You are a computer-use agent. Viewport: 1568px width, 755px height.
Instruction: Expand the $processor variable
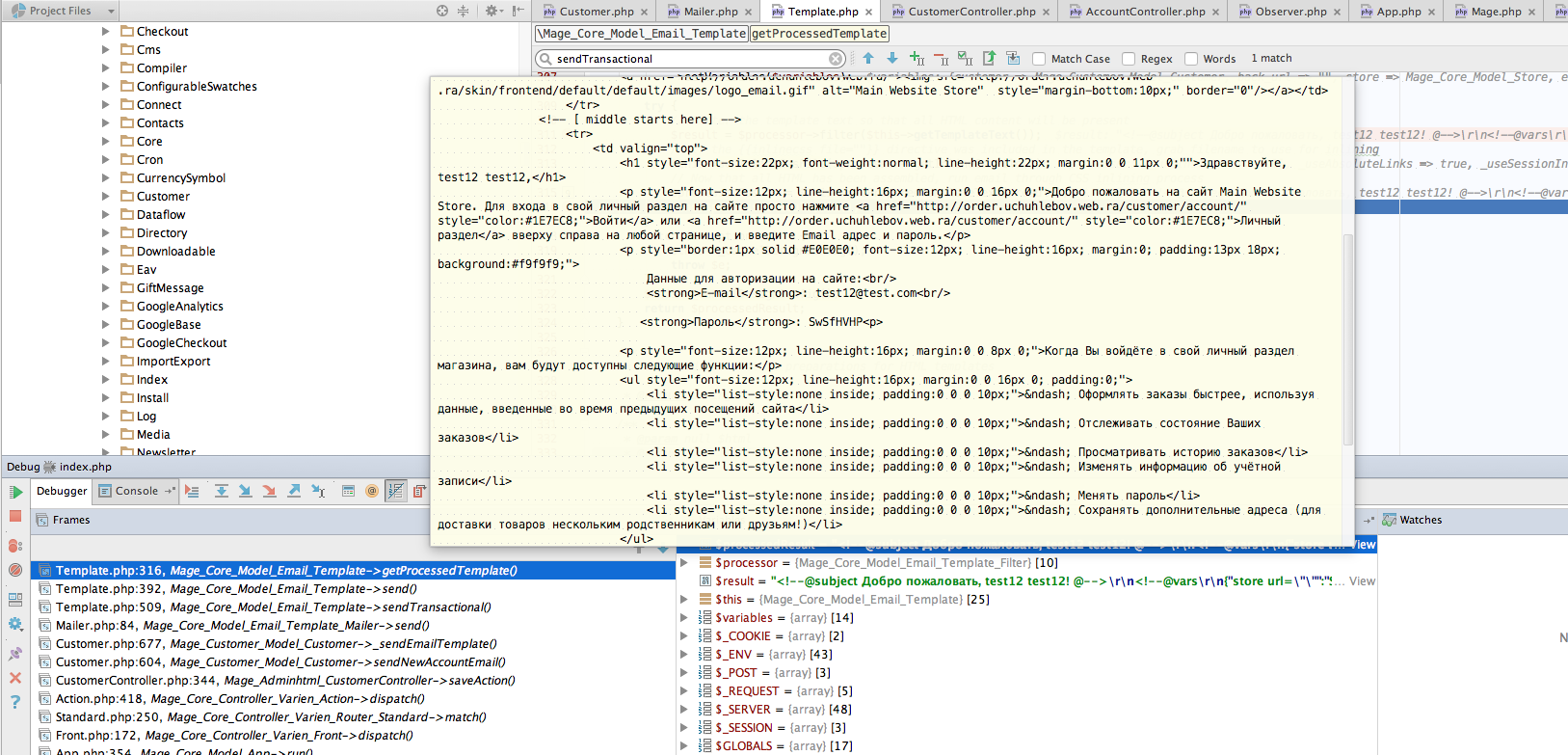(x=684, y=563)
